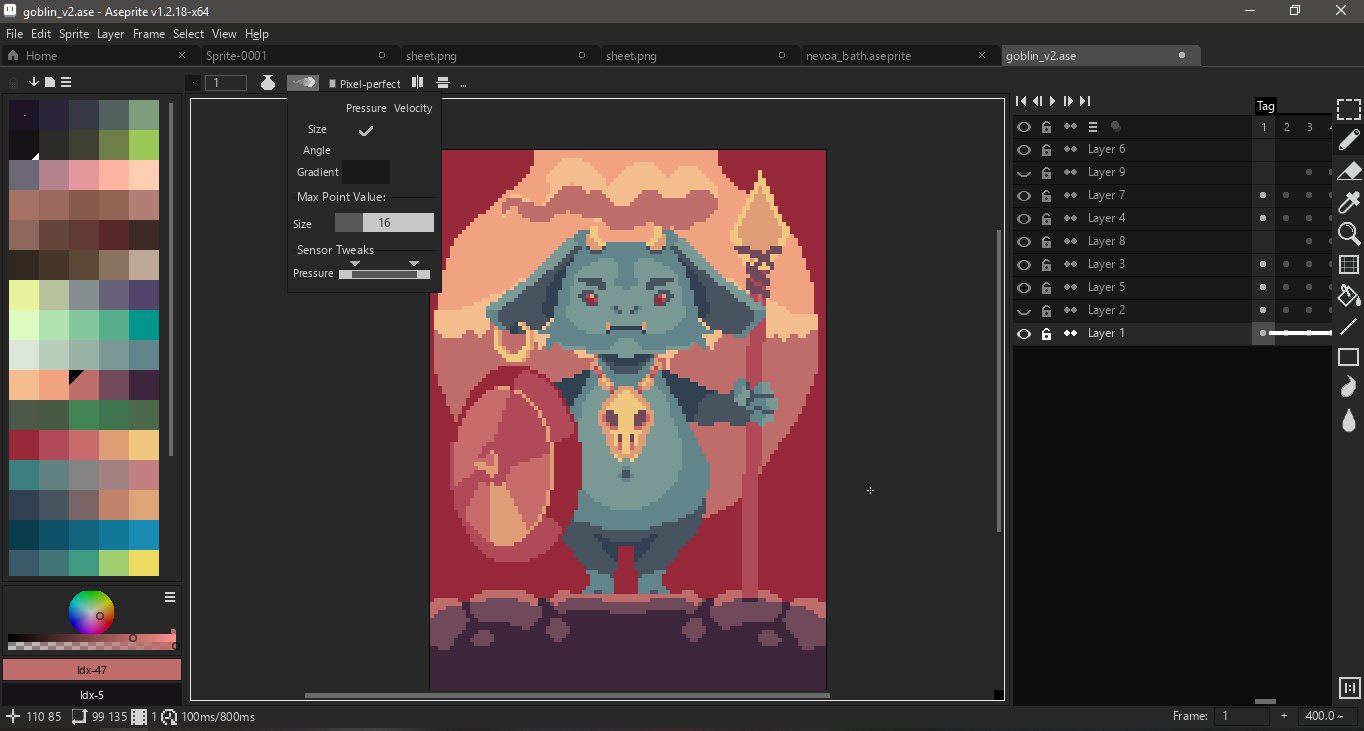Click the palette presets page icon
The height and width of the screenshot is (731, 1364).
(49, 82)
